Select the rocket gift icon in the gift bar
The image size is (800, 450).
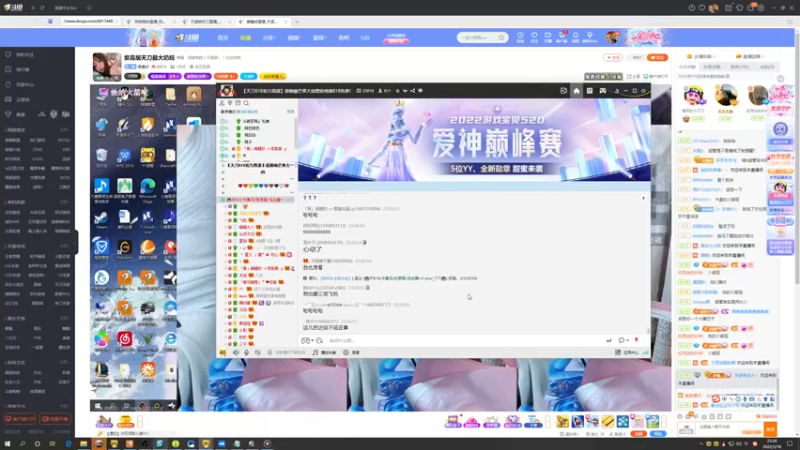click(x=578, y=421)
